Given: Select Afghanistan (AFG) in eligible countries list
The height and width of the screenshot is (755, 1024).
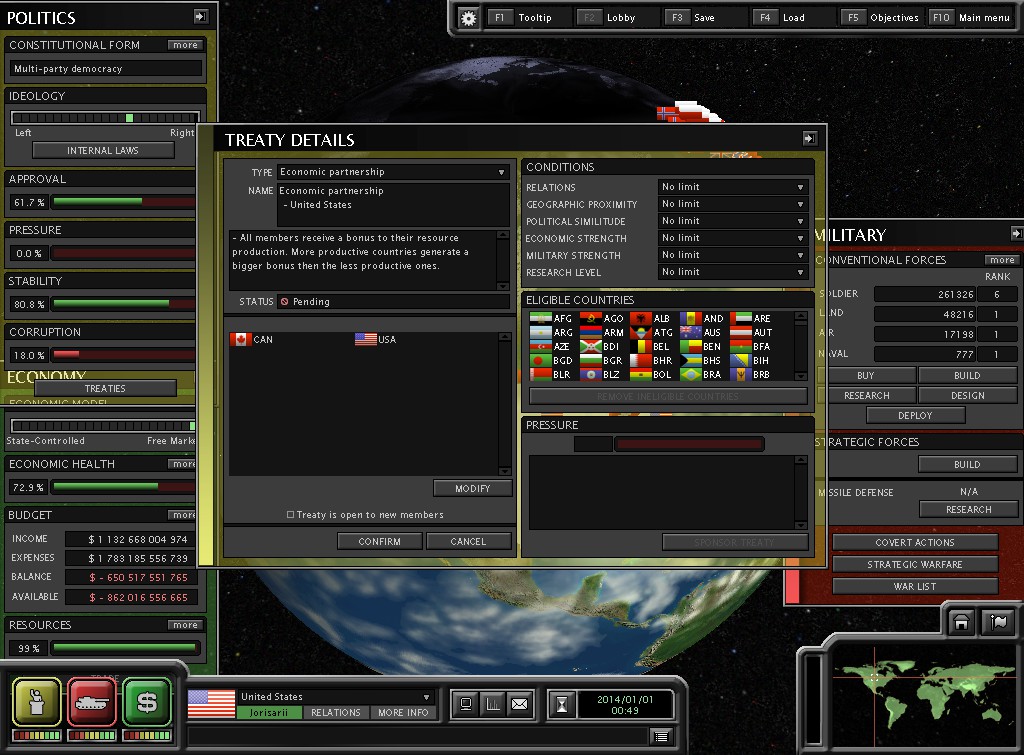Looking at the screenshot, I should [x=552, y=319].
